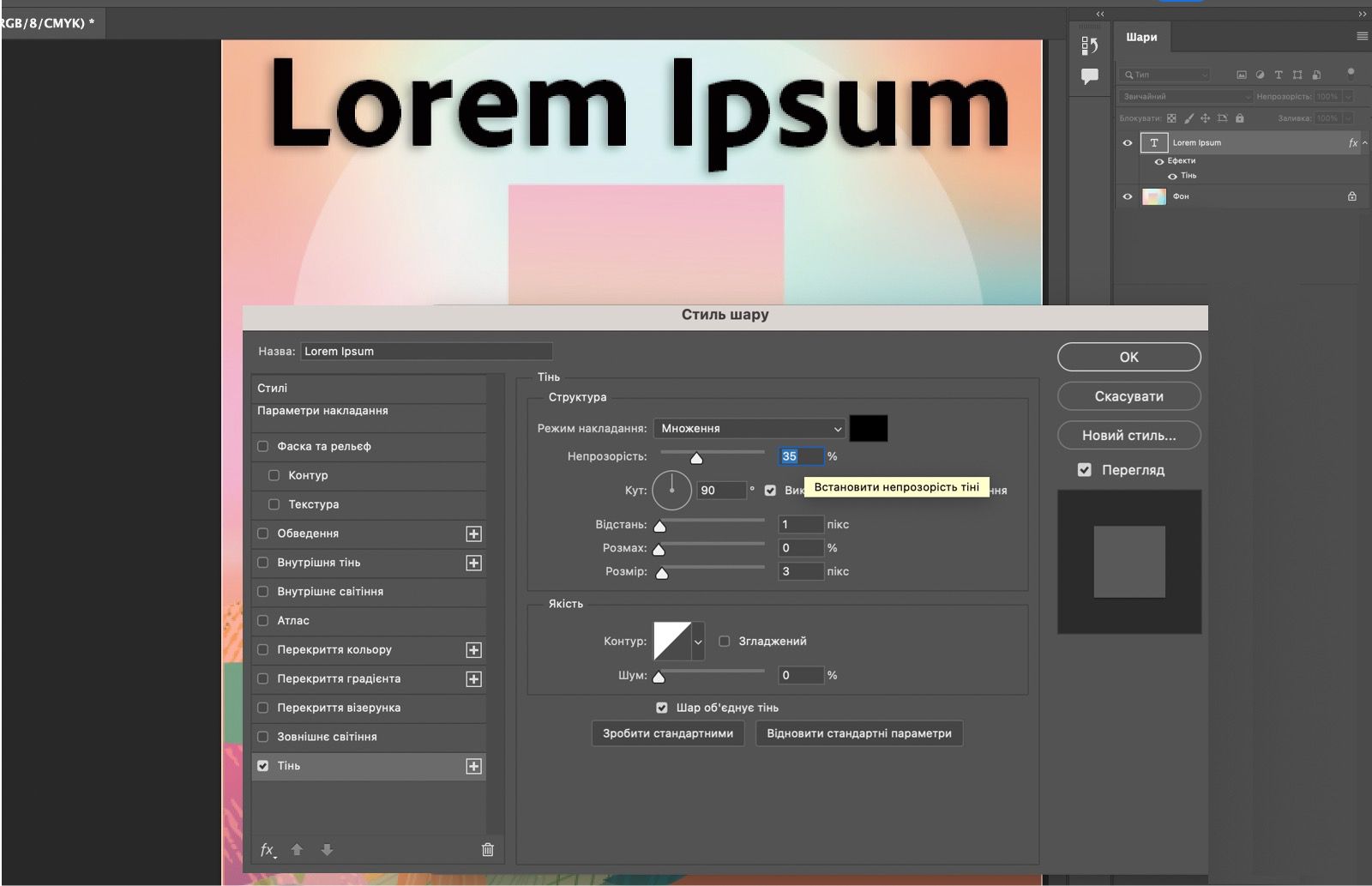Lock transparent pixels in Layers panel
Image resolution: width=1372 pixels, height=886 pixels.
(x=1171, y=118)
